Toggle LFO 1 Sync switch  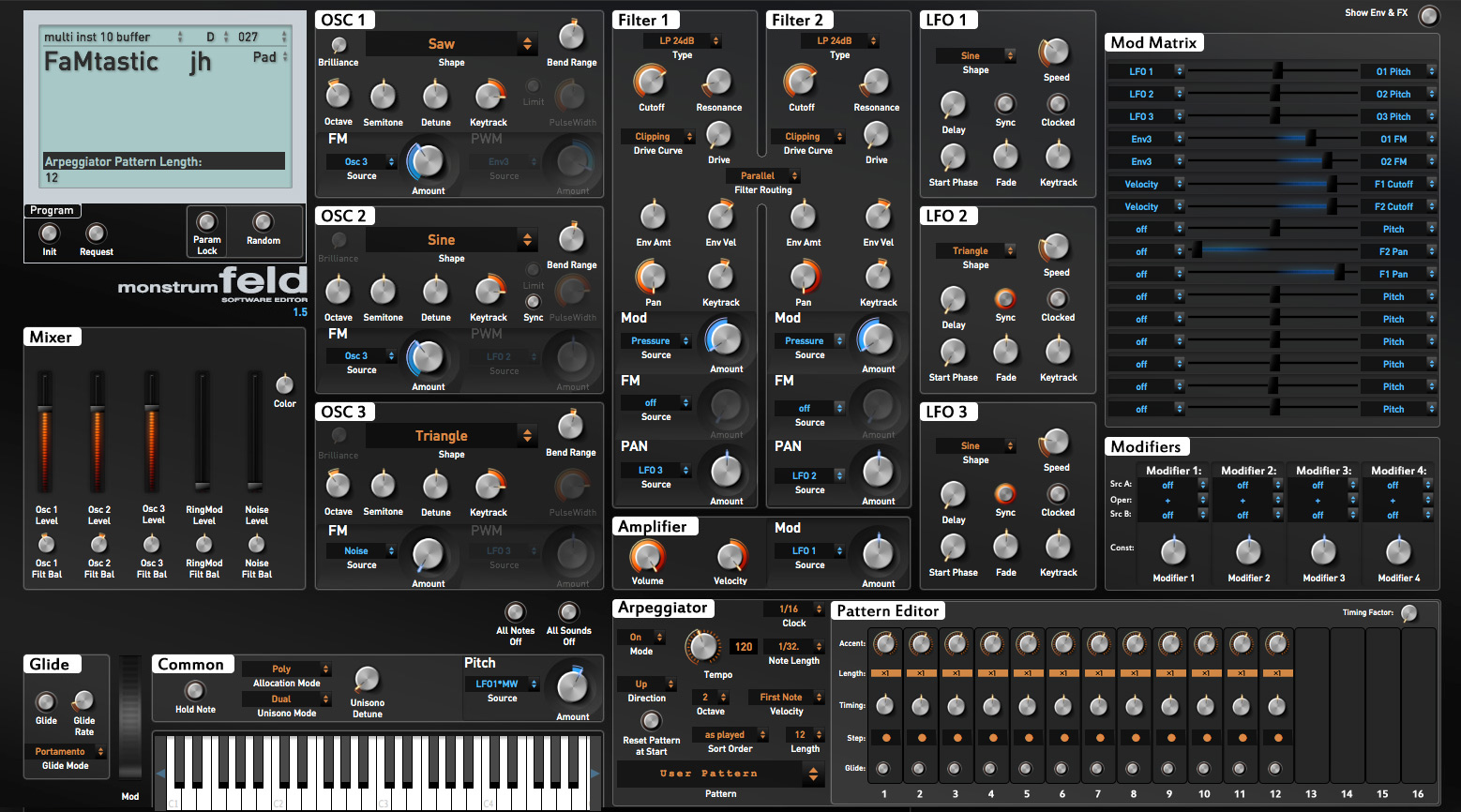point(1005,103)
